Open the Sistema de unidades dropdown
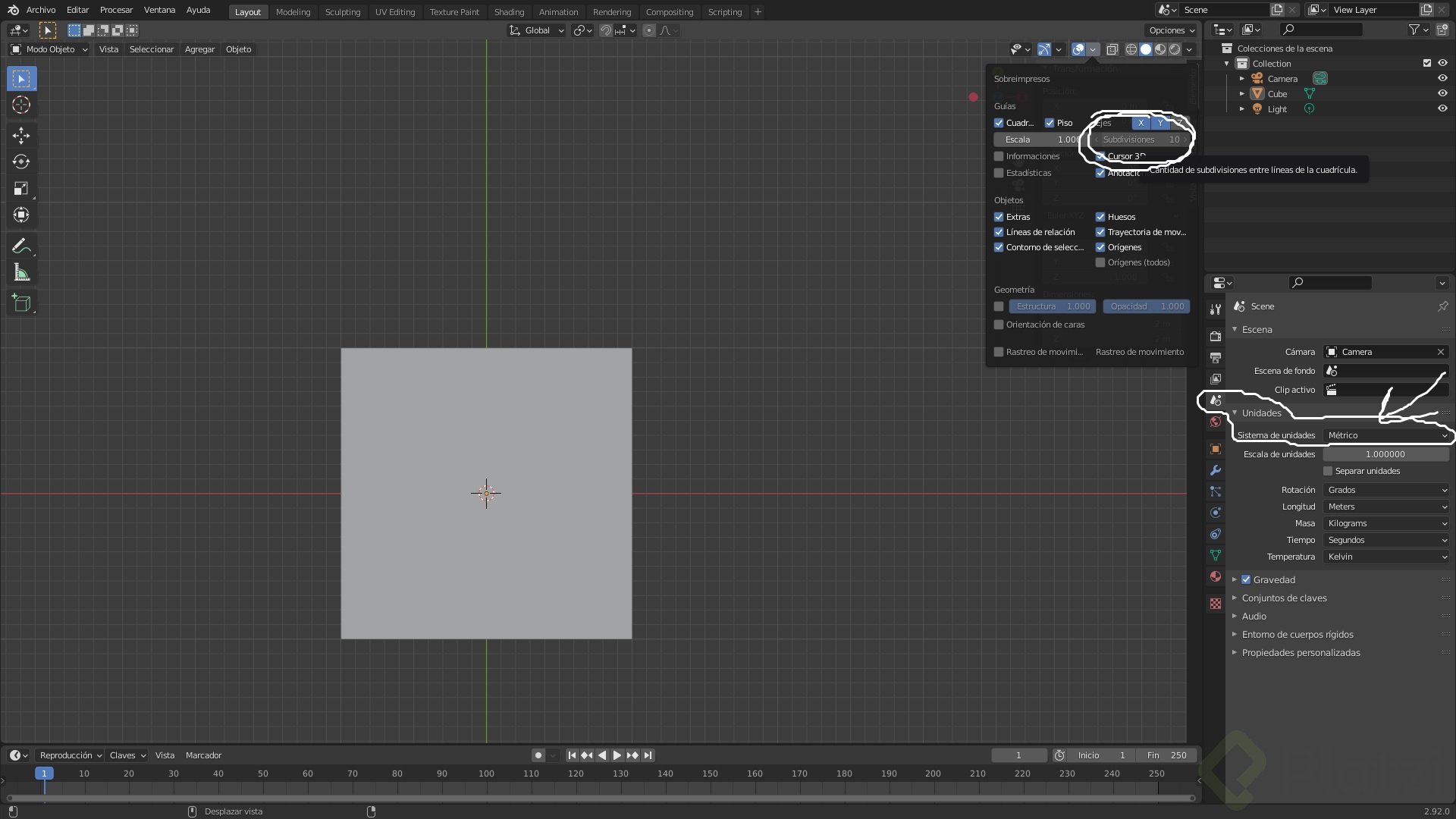This screenshot has width=1456, height=819. pyautogui.click(x=1386, y=435)
